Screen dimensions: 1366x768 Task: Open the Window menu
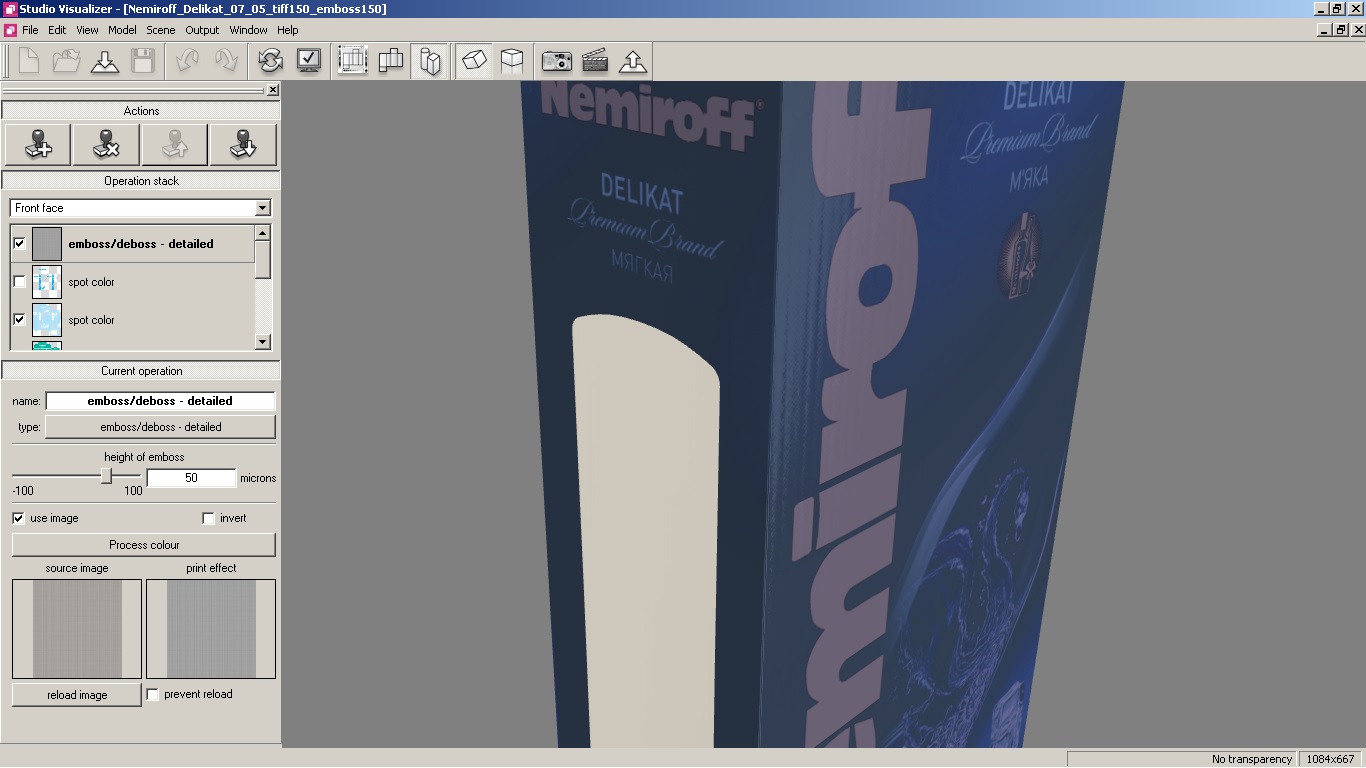248,30
